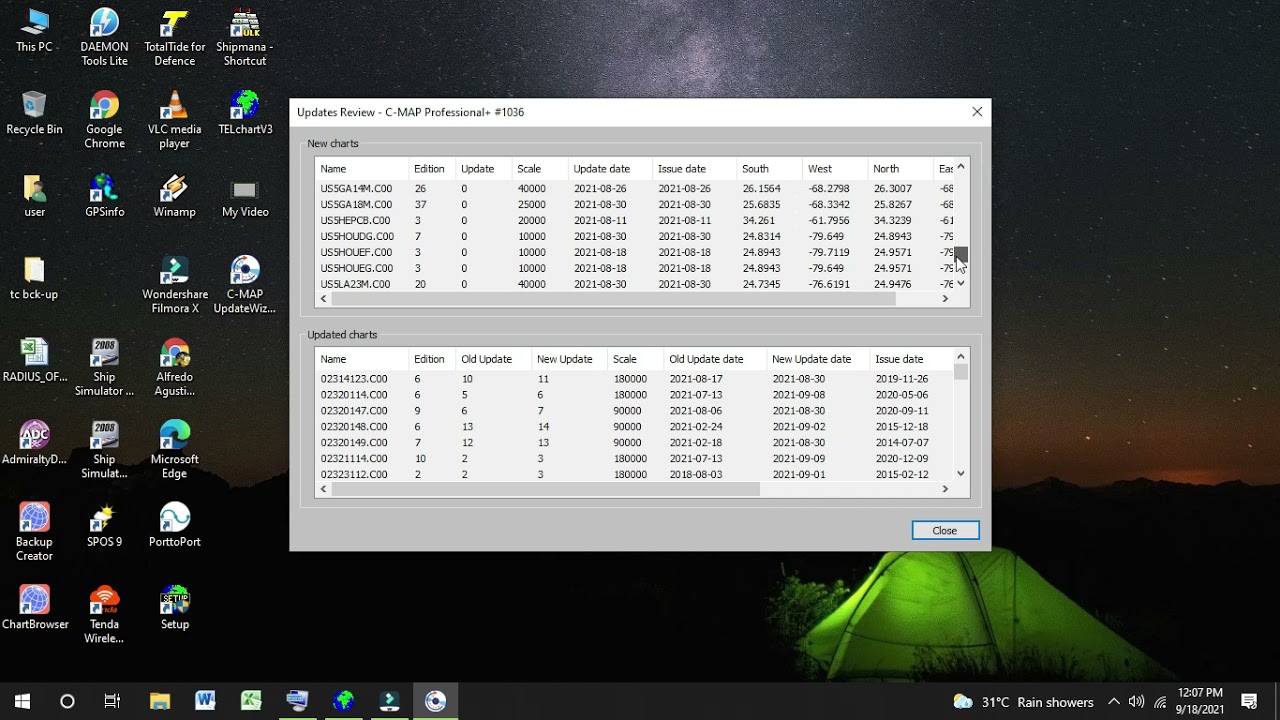Click New charts horizontal scrollbar left arrow

[323, 299]
